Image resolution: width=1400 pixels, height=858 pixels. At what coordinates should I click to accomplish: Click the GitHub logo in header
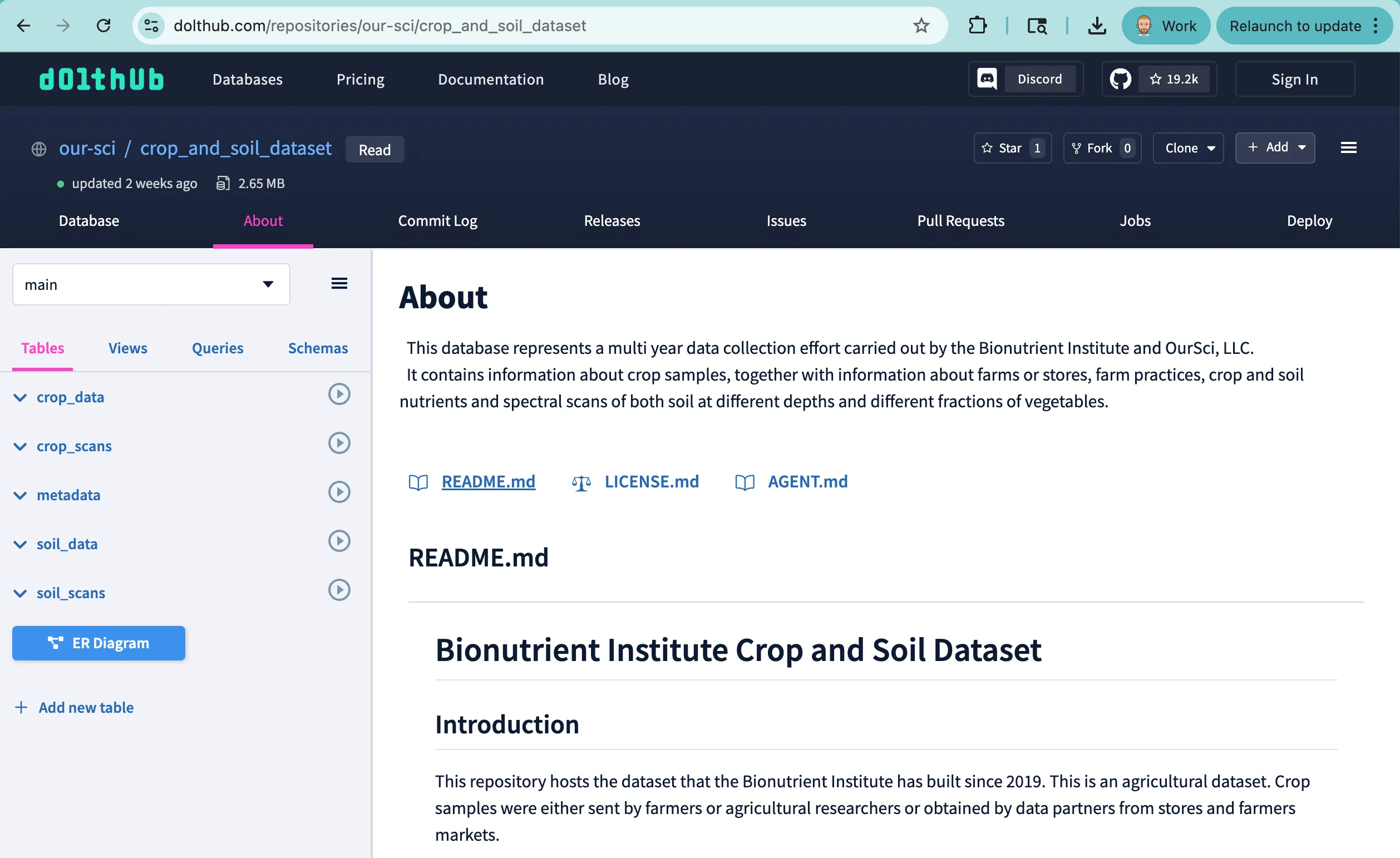coord(1120,79)
